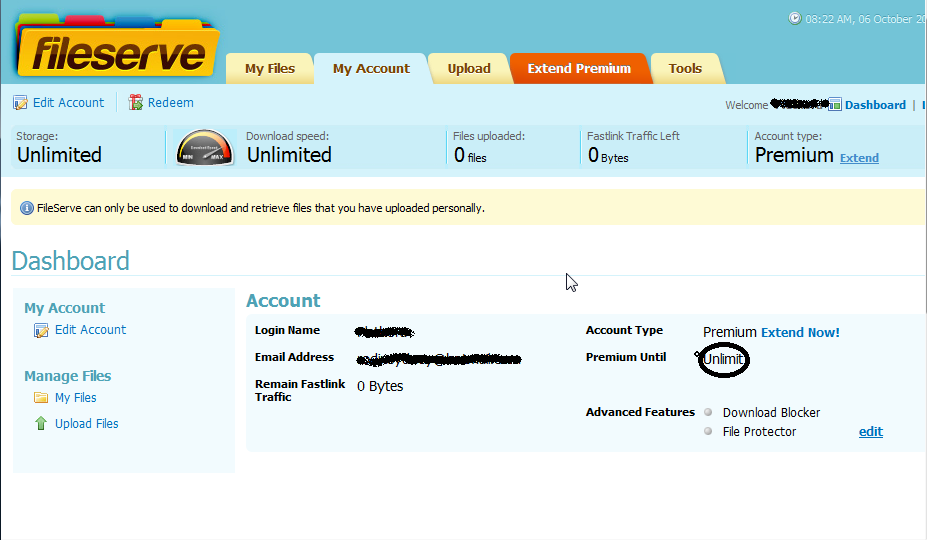Click the sidebar Edit Account icon

point(41,330)
